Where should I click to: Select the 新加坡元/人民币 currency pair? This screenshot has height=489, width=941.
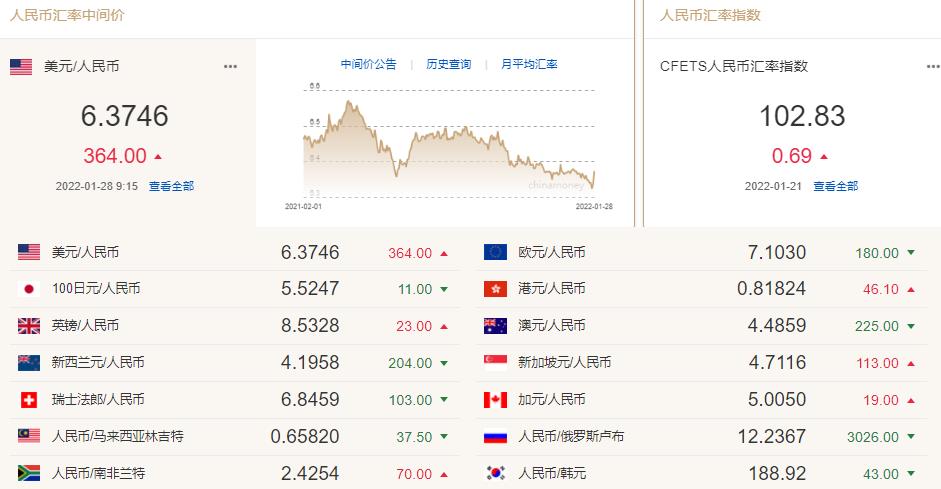tap(564, 362)
